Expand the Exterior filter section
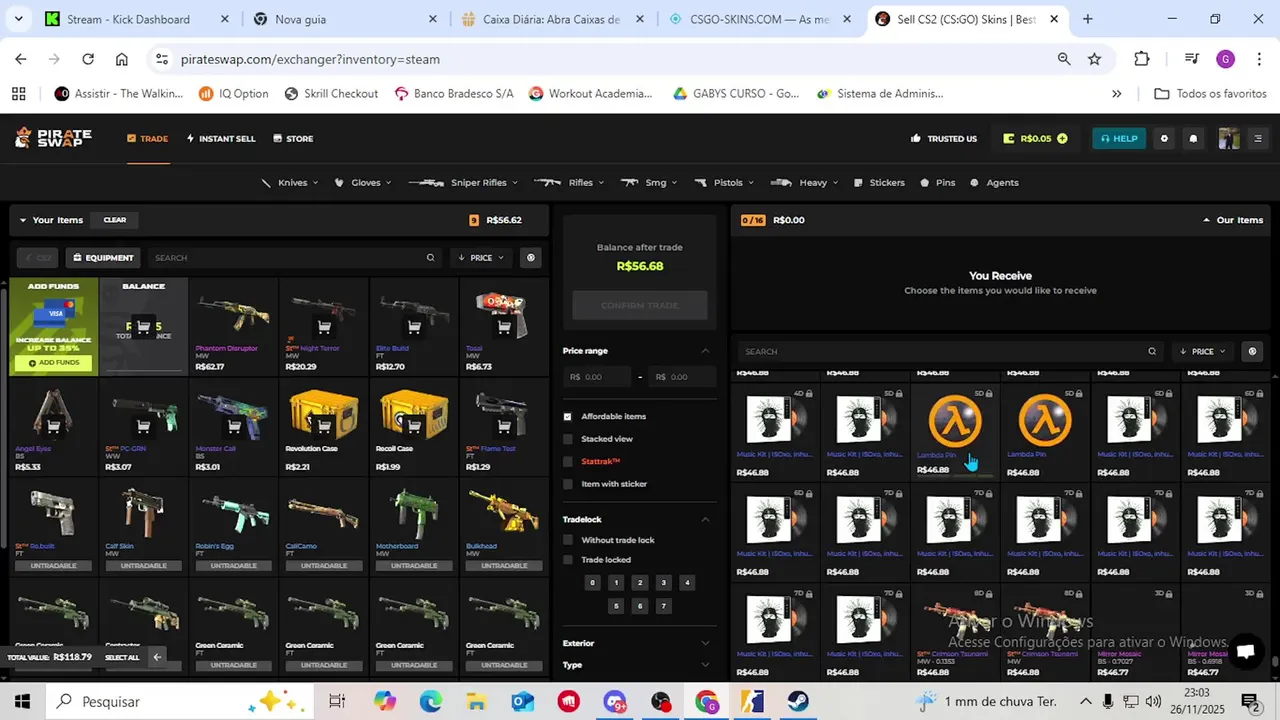The height and width of the screenshot is (720, 1280). point(705,643)
